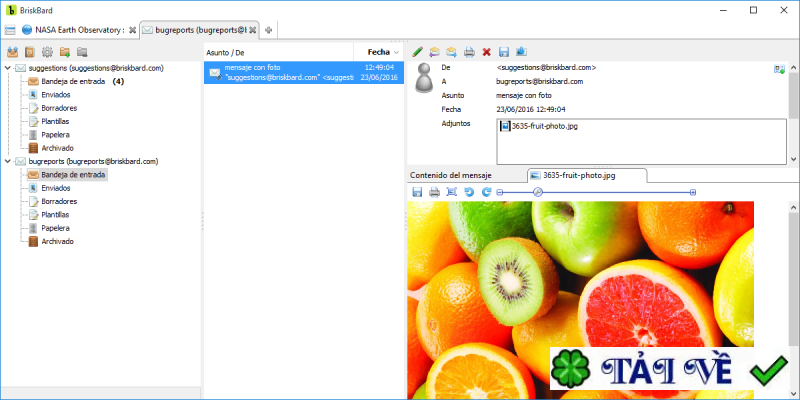Click the sender avatar picture
This screenshot has width=800, height=400.
[x=424, y=79]
